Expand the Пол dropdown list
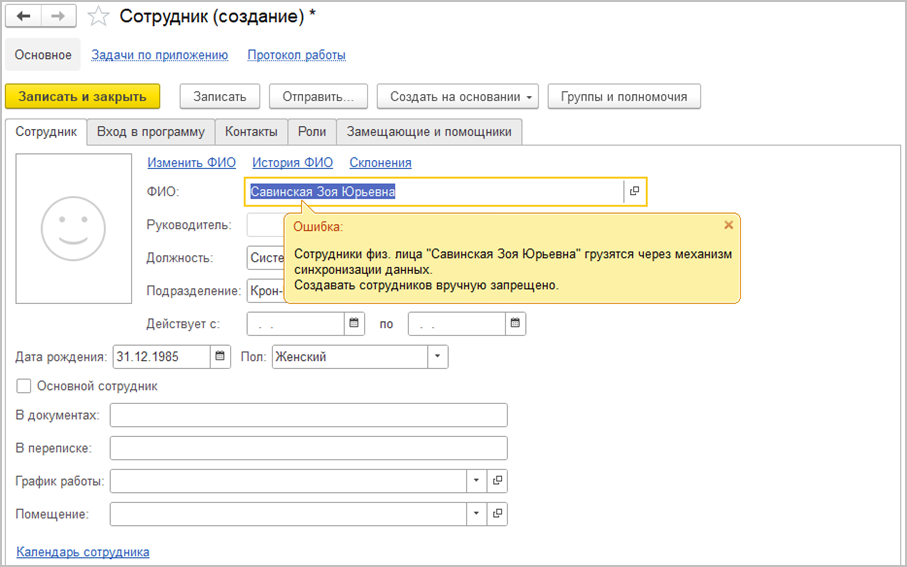Image resolution: width=907 pixels, height=567 pixels. point(438,356)
